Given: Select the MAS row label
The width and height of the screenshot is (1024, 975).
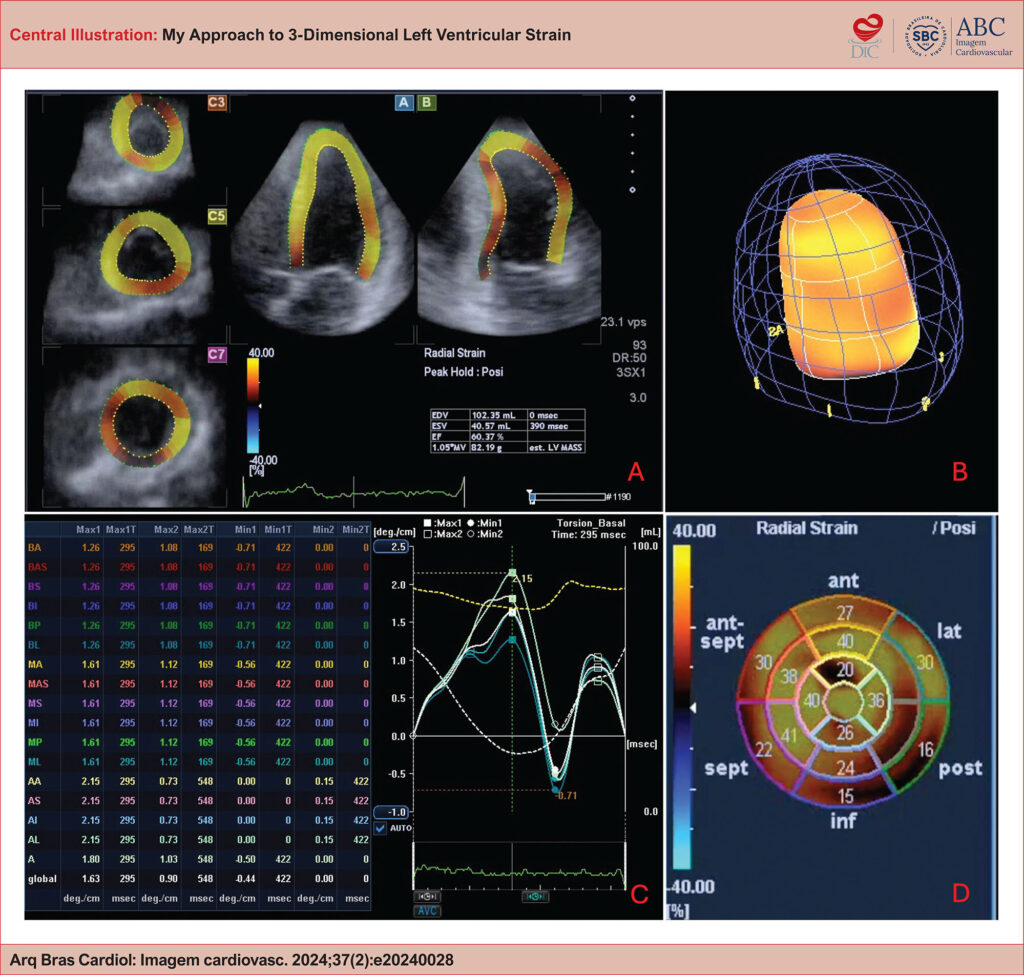Looking at the screenshot, I should tap(38, 684).
